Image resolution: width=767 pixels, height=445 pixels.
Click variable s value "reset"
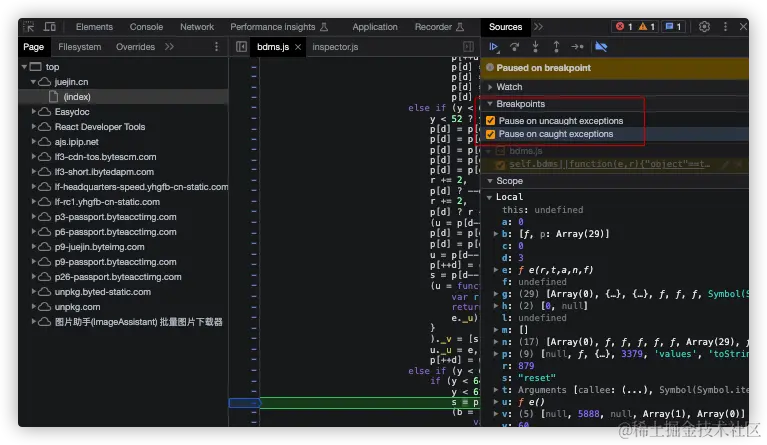click(537, 378)
